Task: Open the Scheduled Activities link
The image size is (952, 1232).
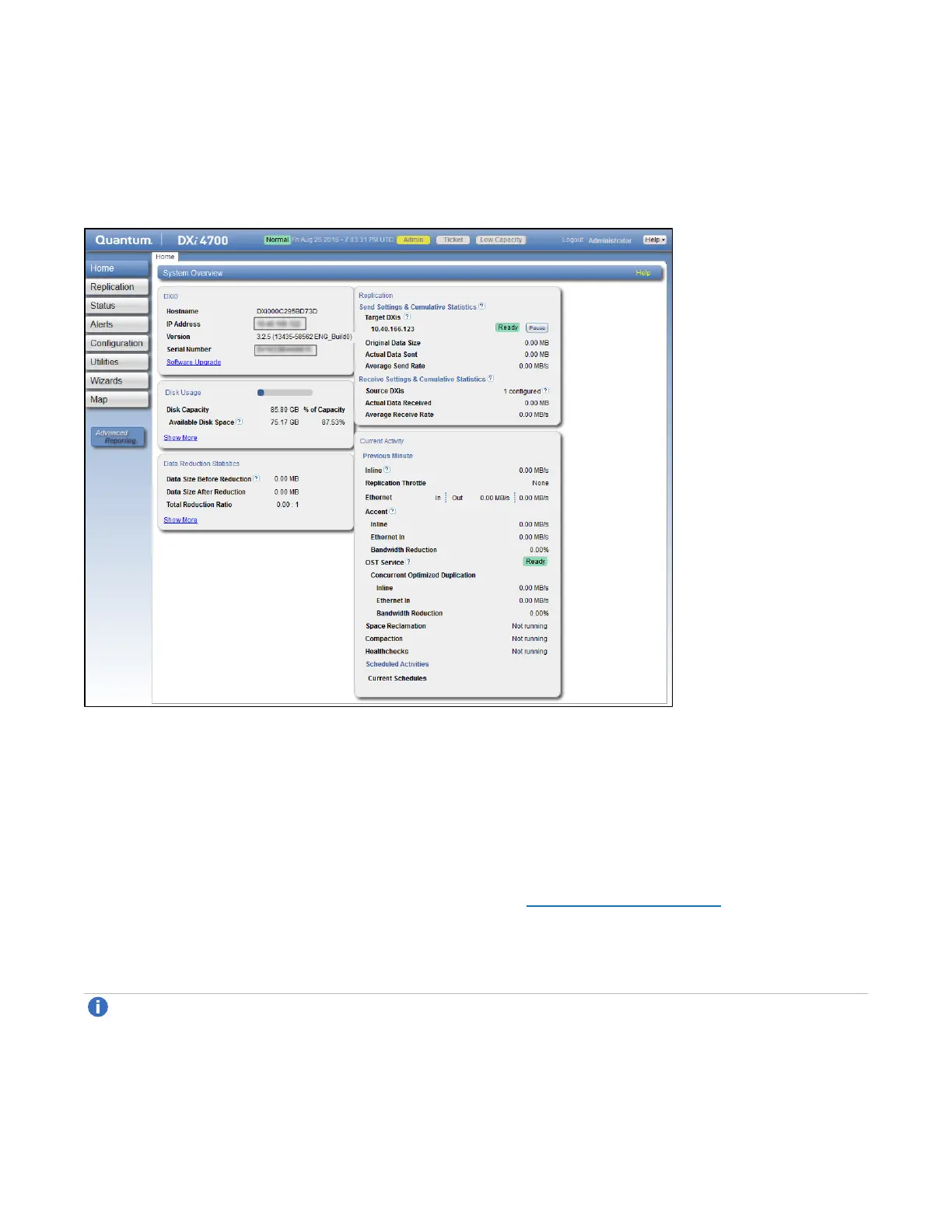Action: [397, 664]
